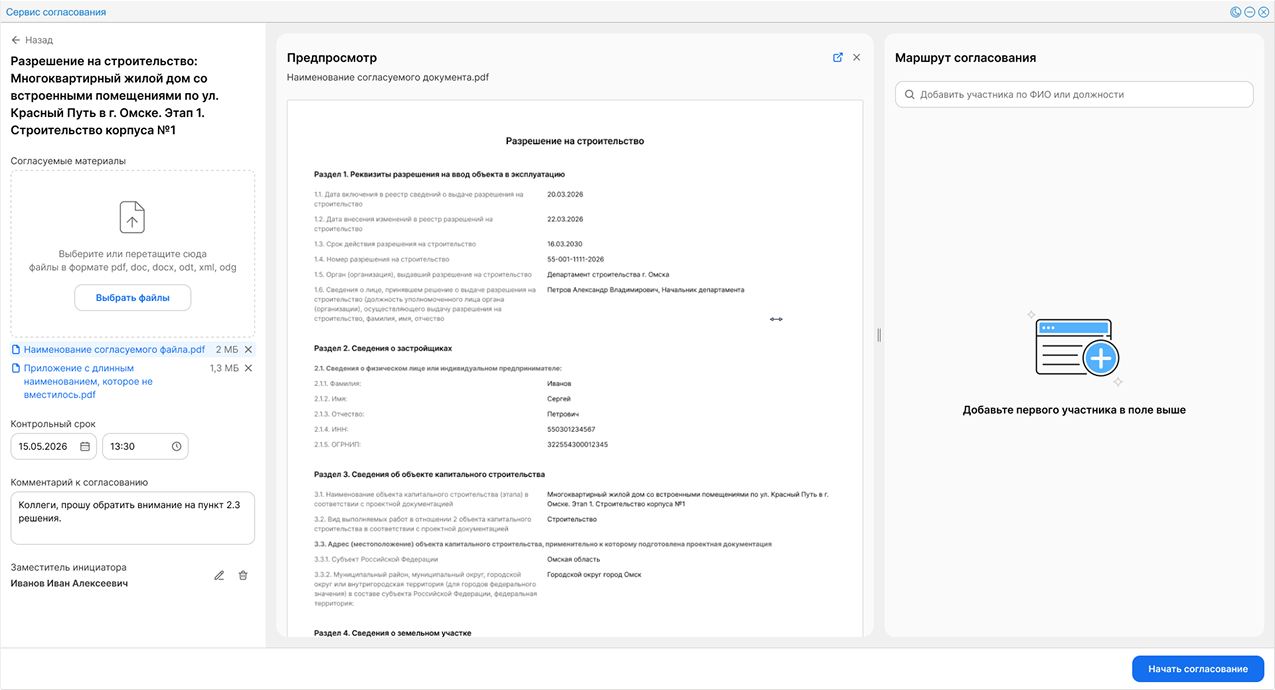Open the Наименование согласуемого файла.pdf link

[114, 350]
